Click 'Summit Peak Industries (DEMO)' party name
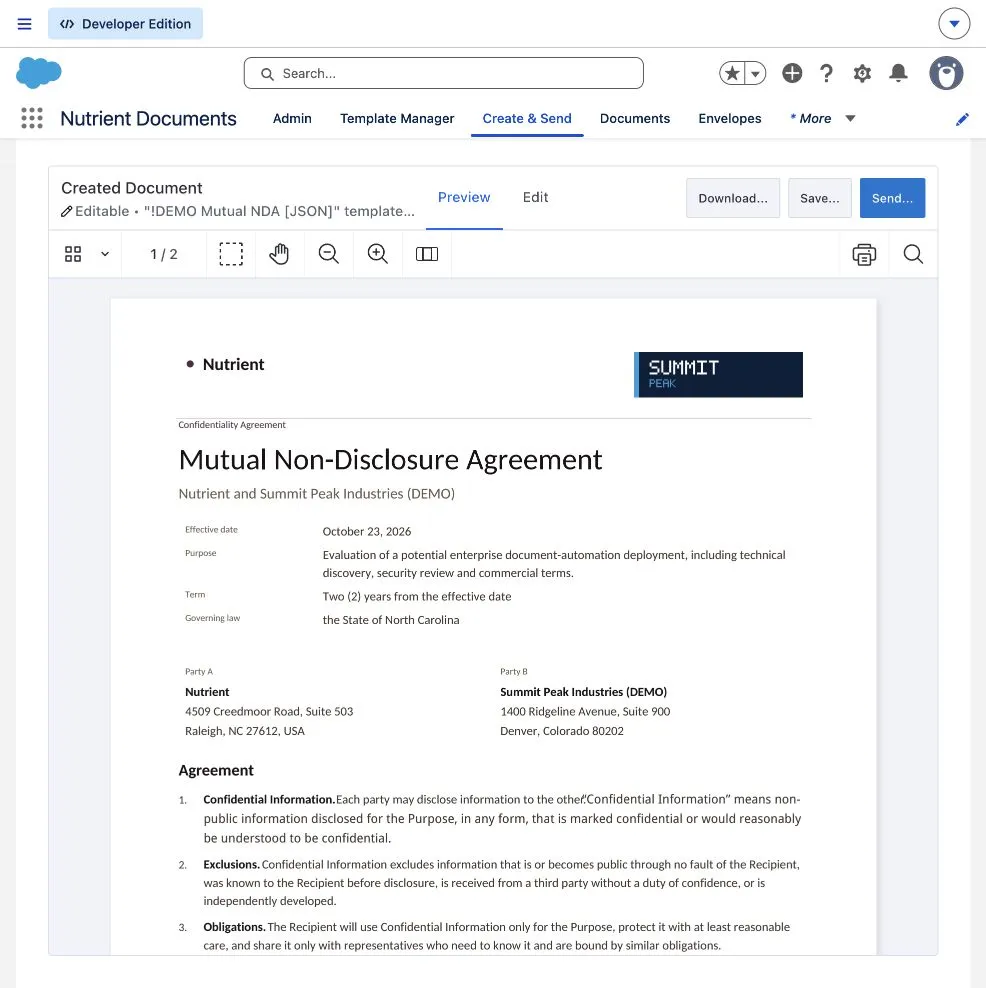Image resolution: width=986 pixels, height=988 pixels. tap(583, 692)
